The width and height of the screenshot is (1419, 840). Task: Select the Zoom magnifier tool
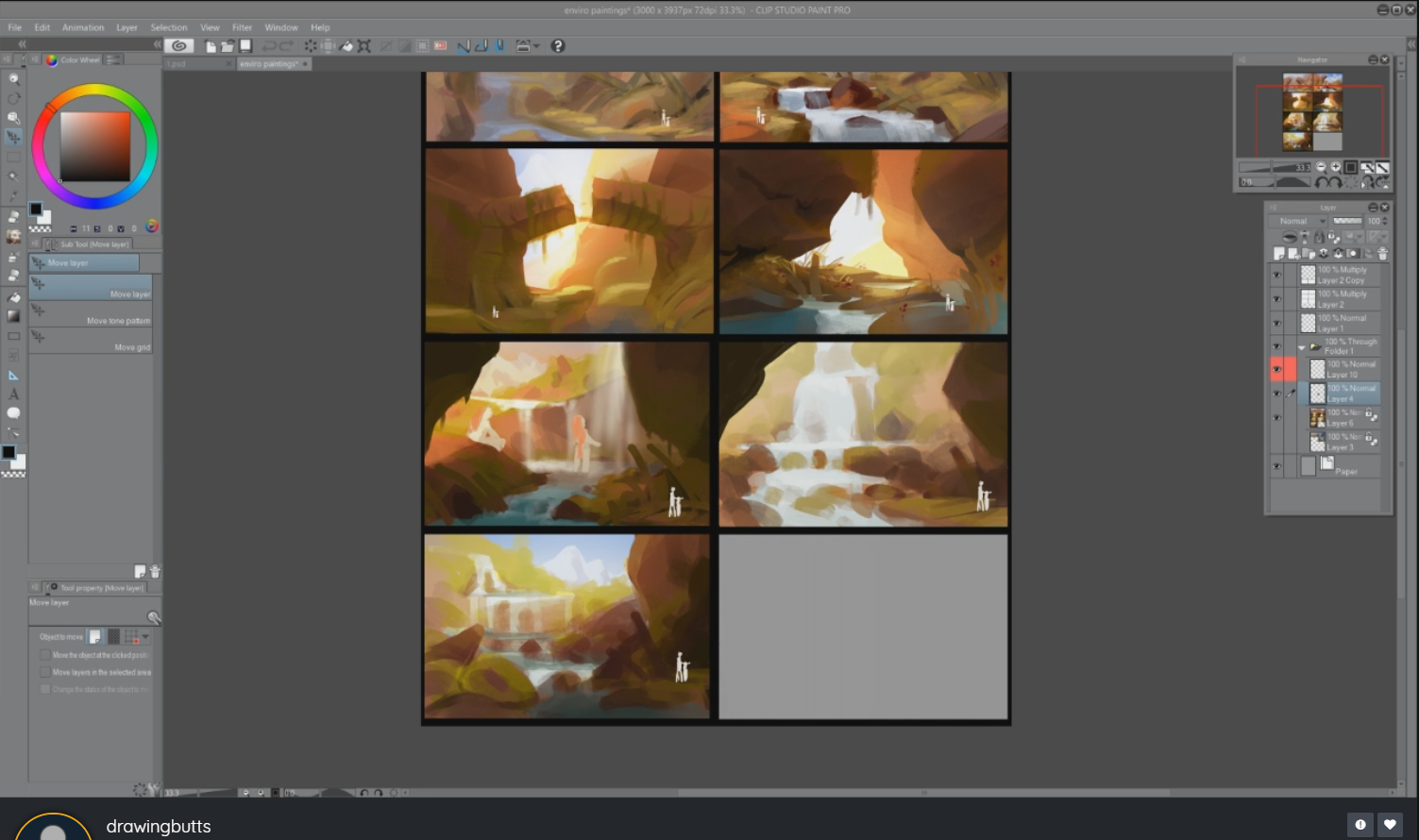(13, 79)
